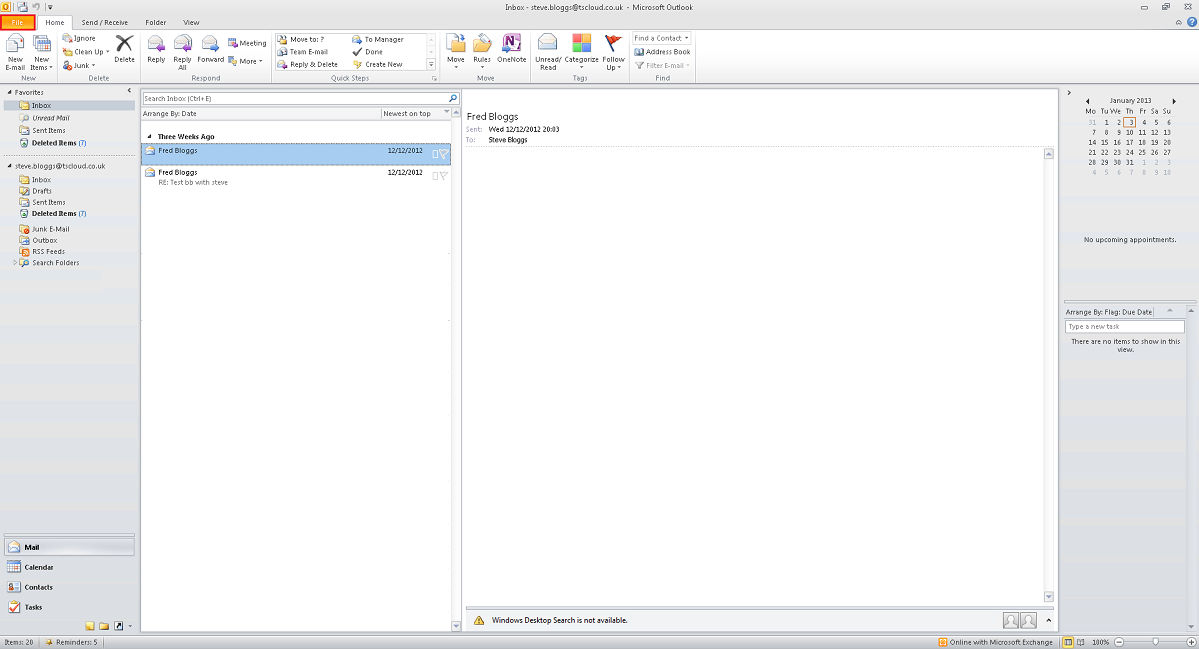Ignore the selected conversation
The image size is (1199, 649).
80,38
